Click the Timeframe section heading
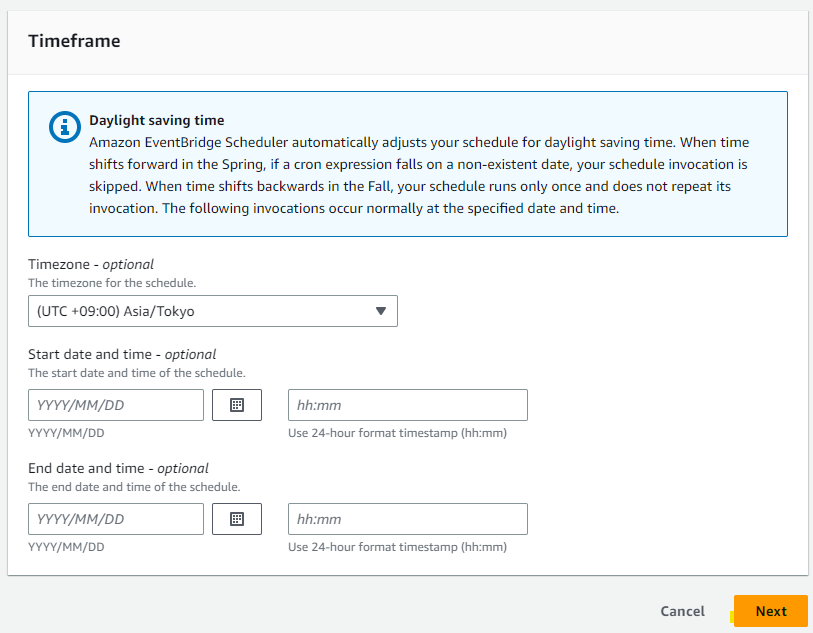813x633 pixels. [74, 41]
